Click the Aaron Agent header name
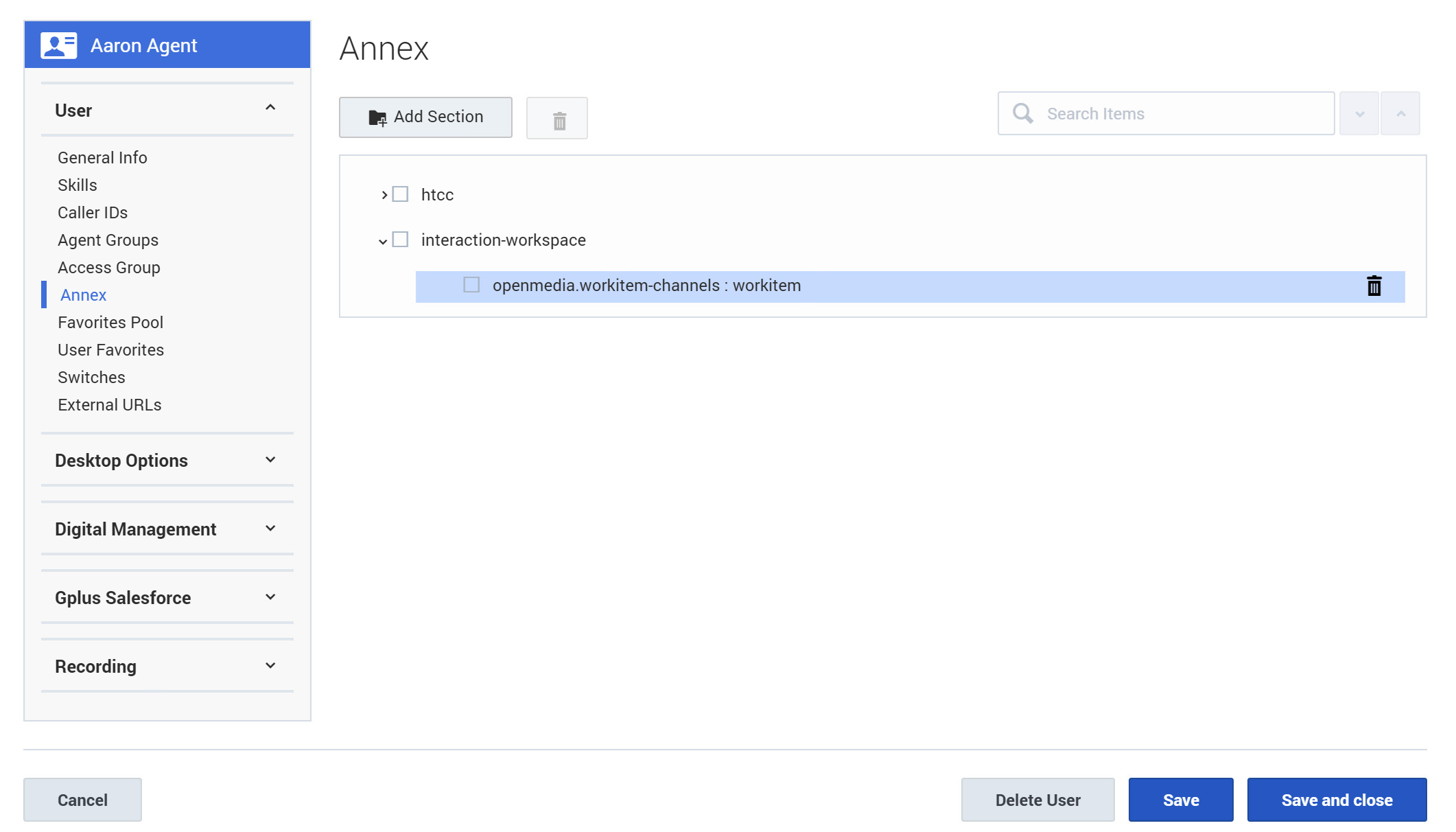Viewport: 1456px width, 832px height. pos(144,45)
